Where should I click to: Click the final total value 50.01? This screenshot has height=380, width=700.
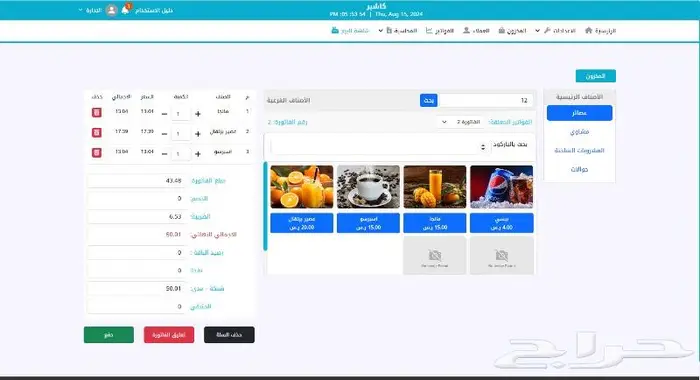(173, 234)
